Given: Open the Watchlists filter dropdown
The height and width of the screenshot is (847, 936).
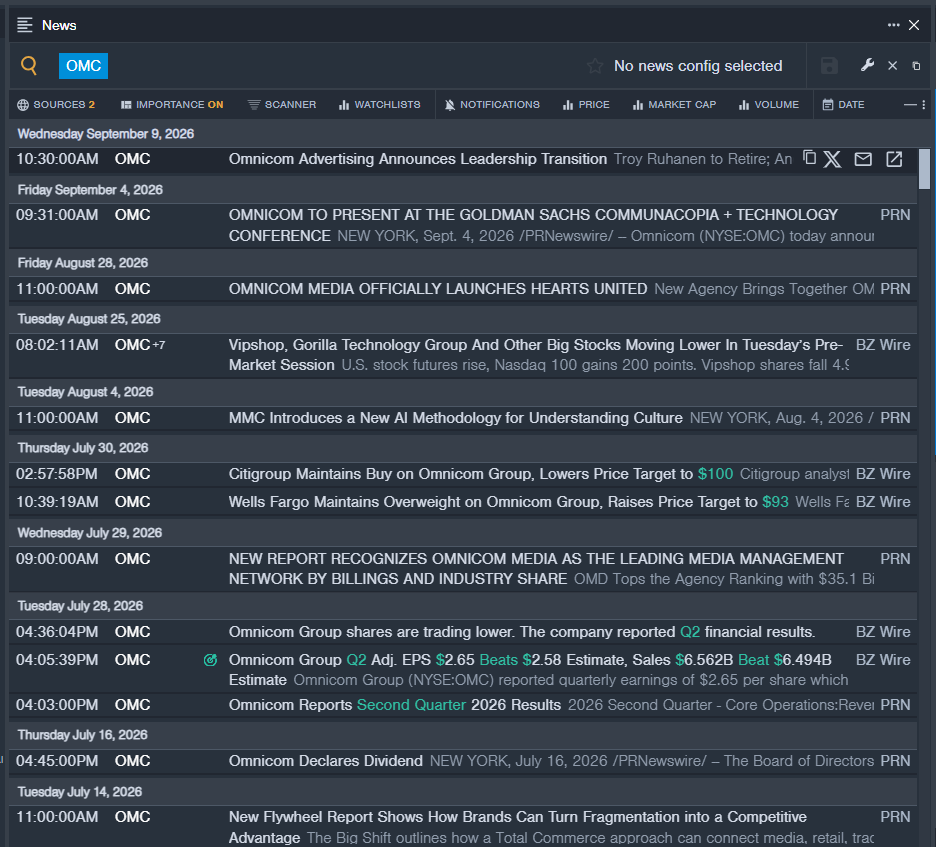Looking at the screenshot, I should [380, 104].
